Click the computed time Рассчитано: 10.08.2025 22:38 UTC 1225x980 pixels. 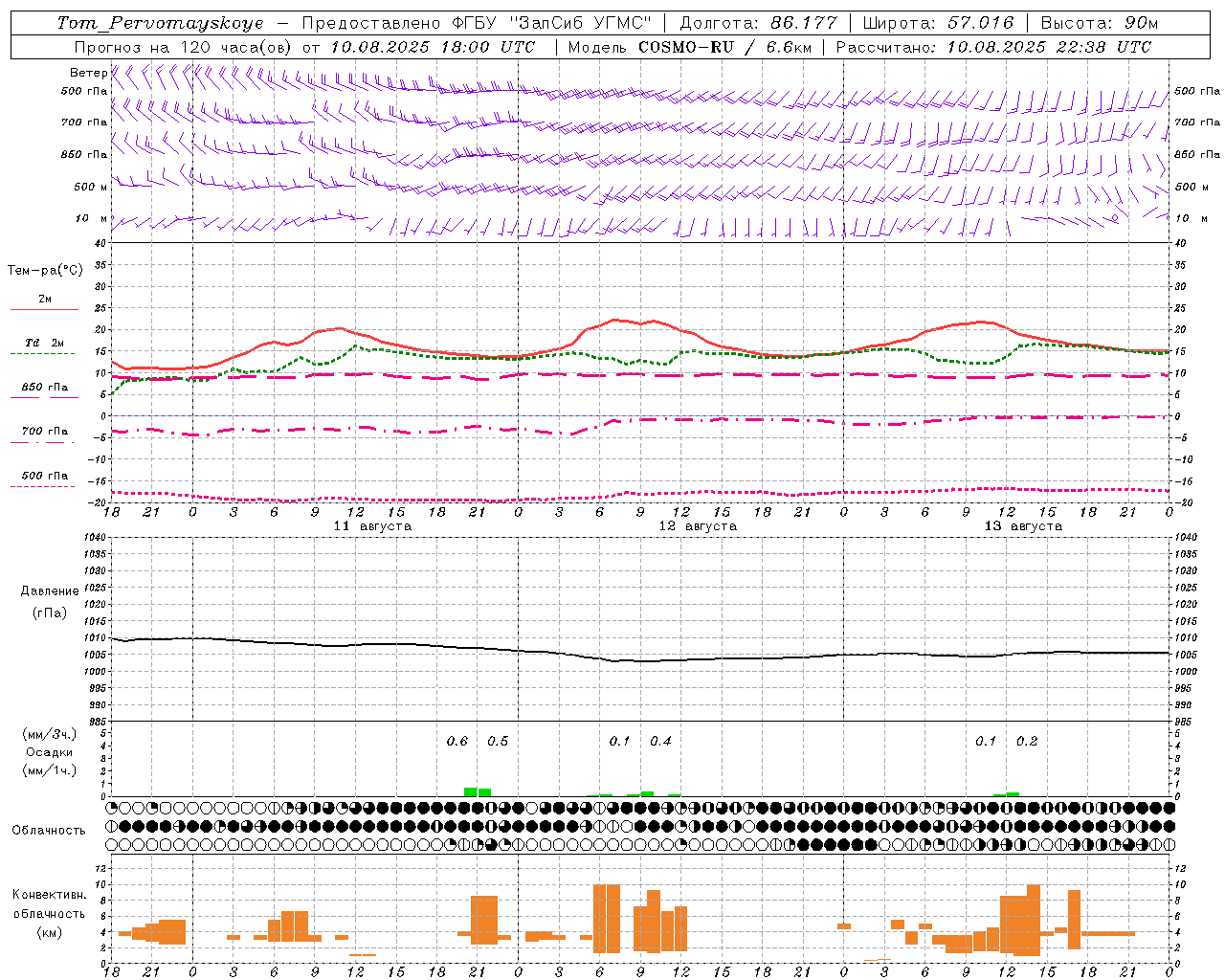click(x=993, y=47)
